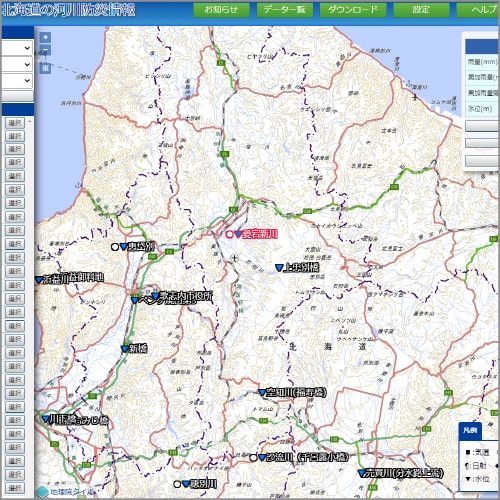
Task: Click the first 選択 button in list
Action: click(x=15, y=123)
